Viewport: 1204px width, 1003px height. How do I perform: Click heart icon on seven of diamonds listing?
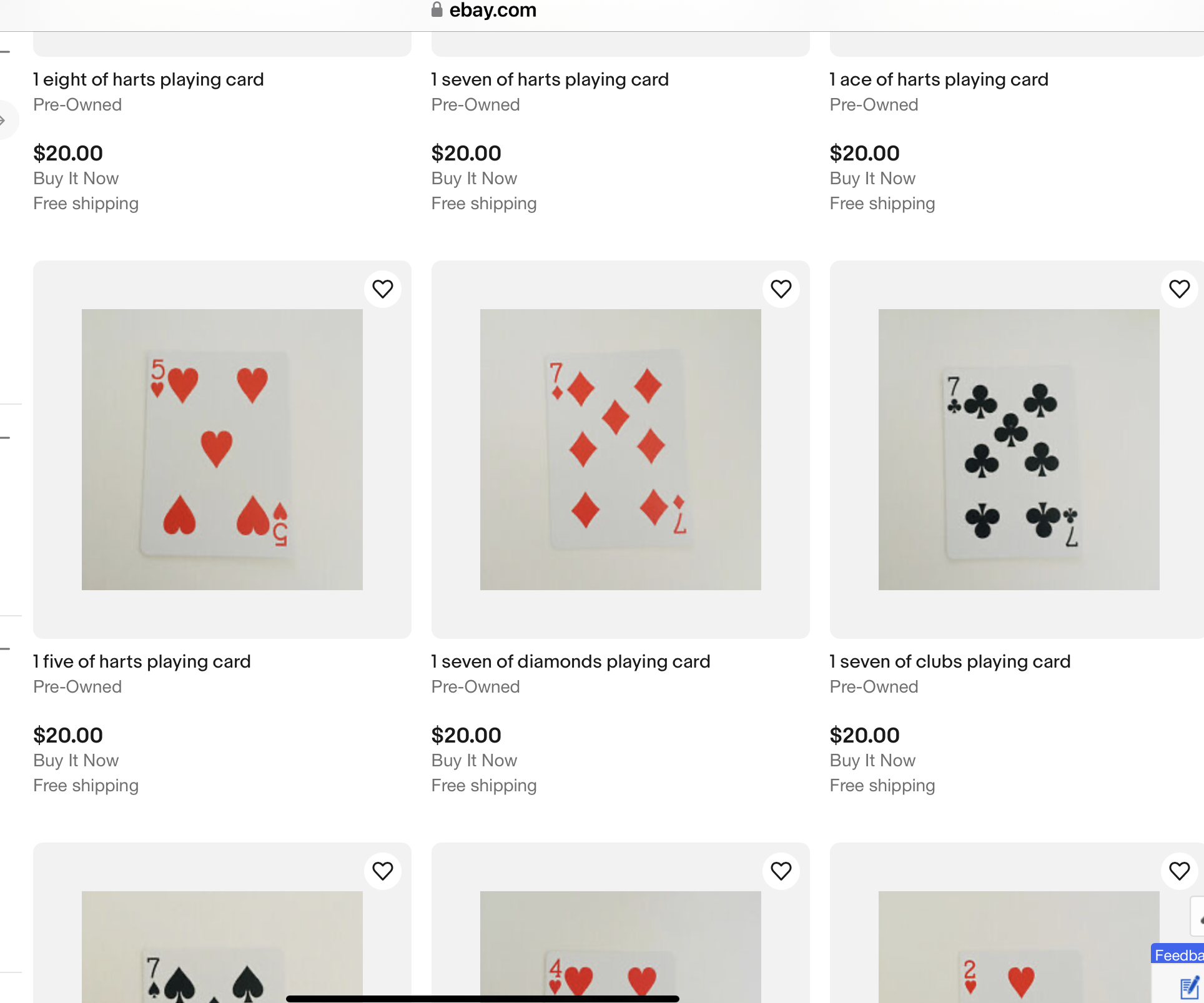[x=781, y=289]
